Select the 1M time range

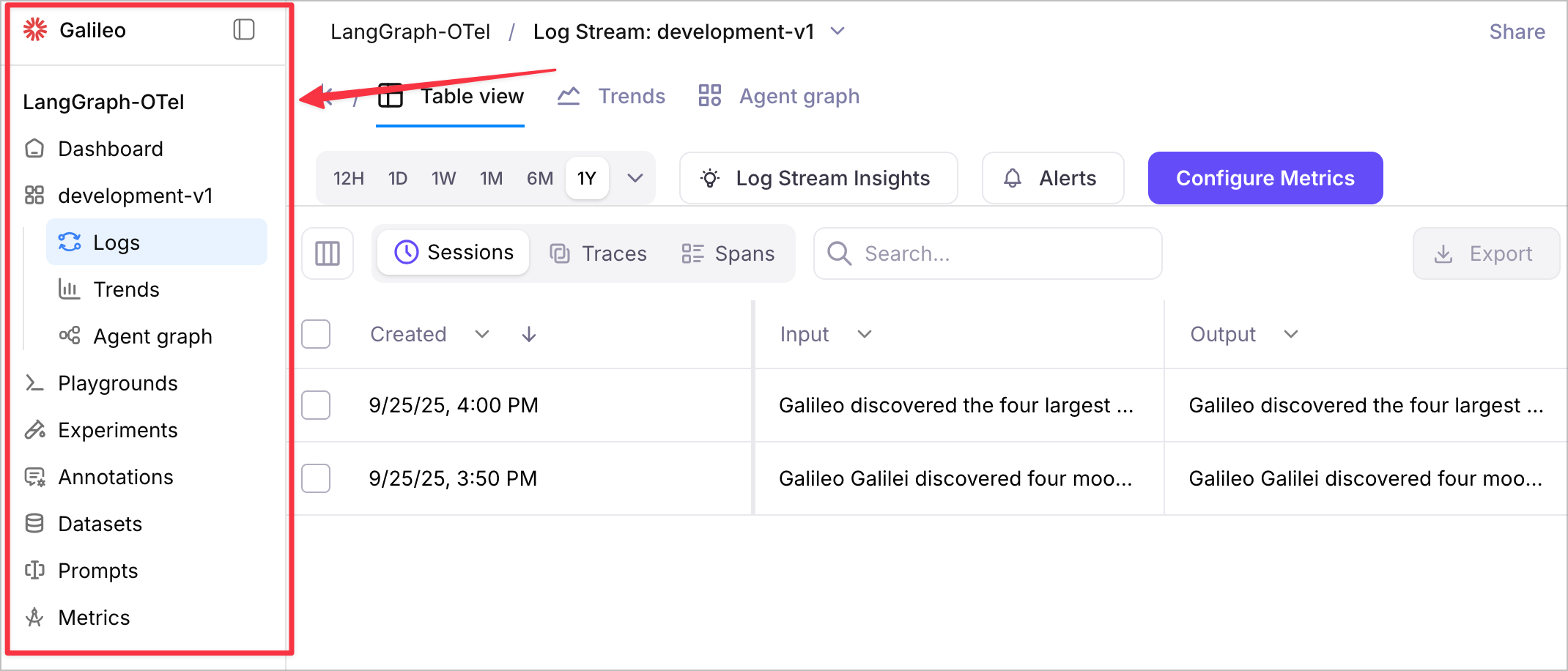[491, 178]
